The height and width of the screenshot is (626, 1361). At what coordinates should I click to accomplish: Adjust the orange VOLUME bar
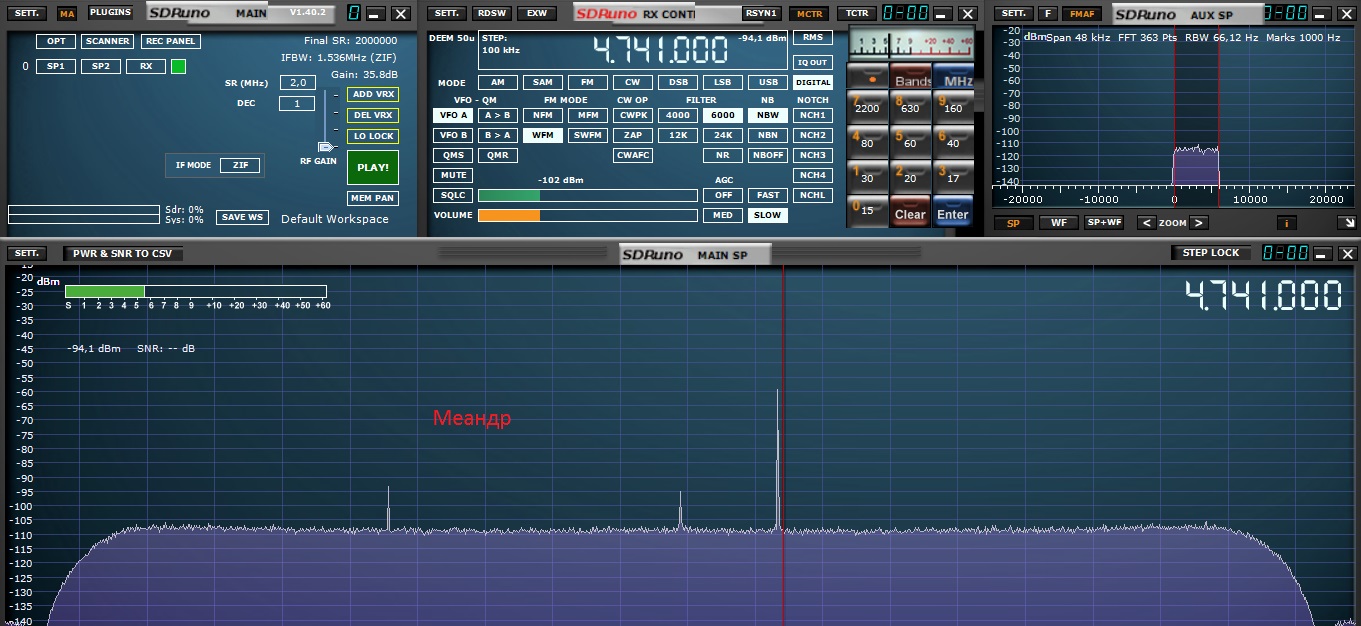click(x=587, y=215)
